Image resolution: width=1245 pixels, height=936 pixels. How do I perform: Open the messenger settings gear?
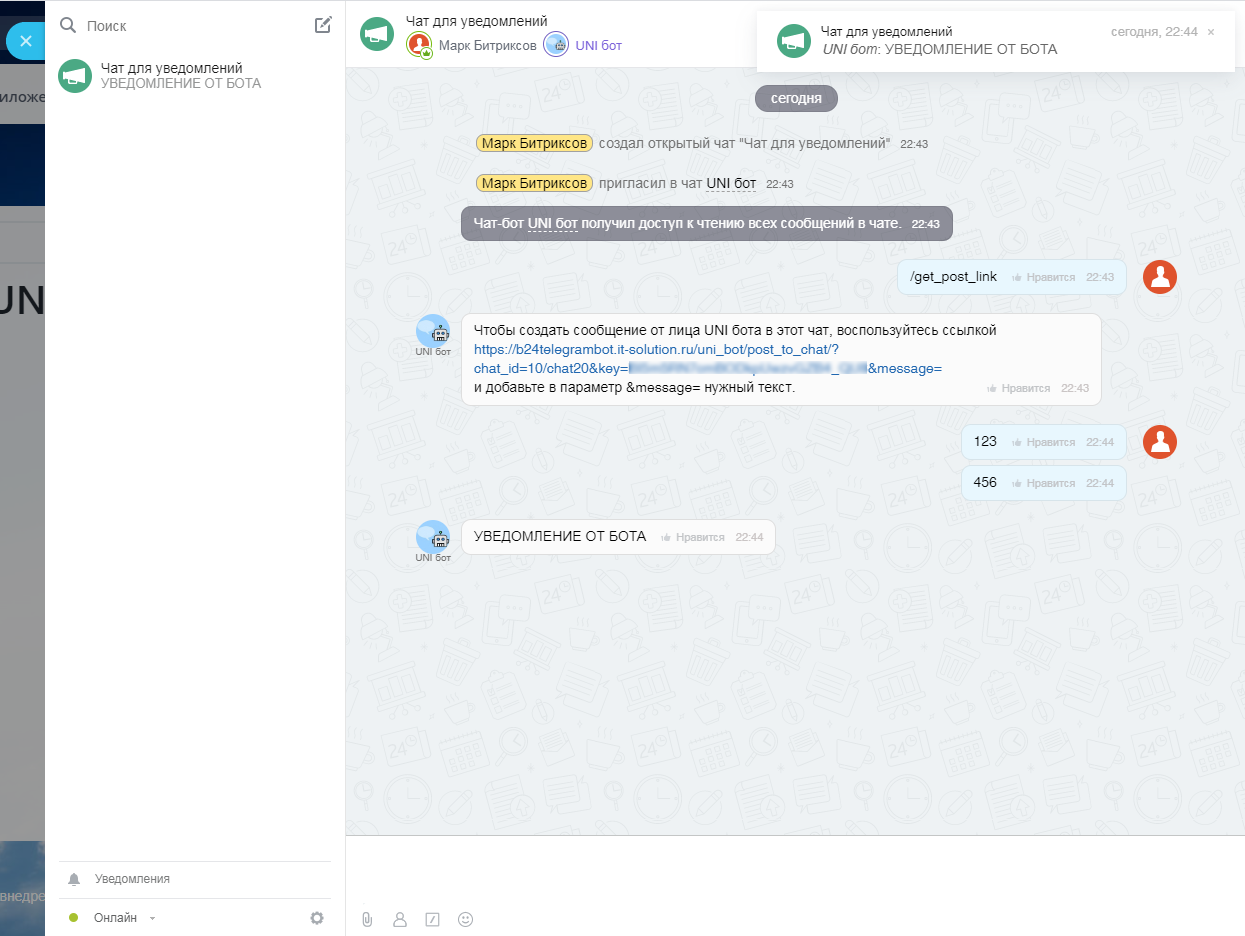click(317, 918)
